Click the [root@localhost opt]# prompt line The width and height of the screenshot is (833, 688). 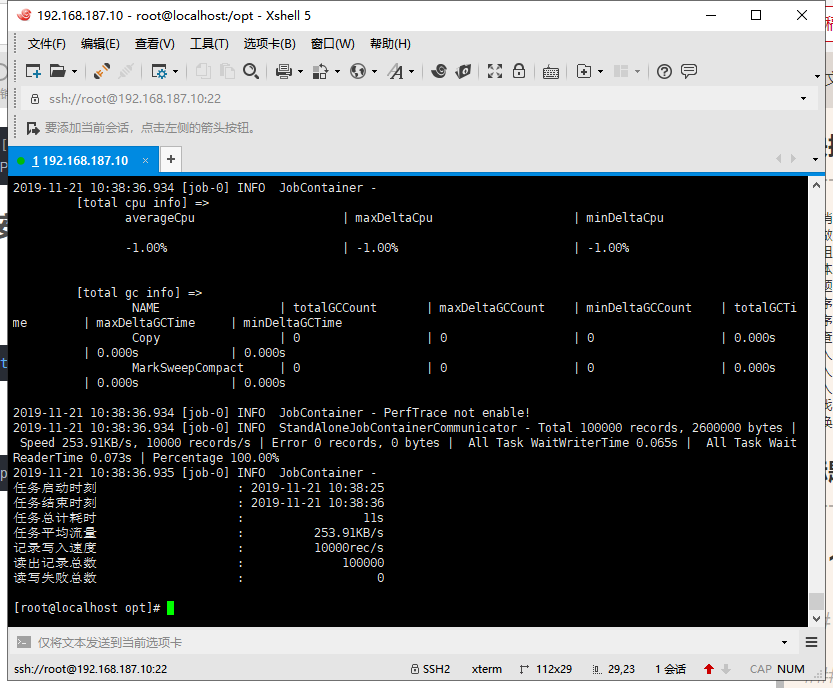coord(87,608)
